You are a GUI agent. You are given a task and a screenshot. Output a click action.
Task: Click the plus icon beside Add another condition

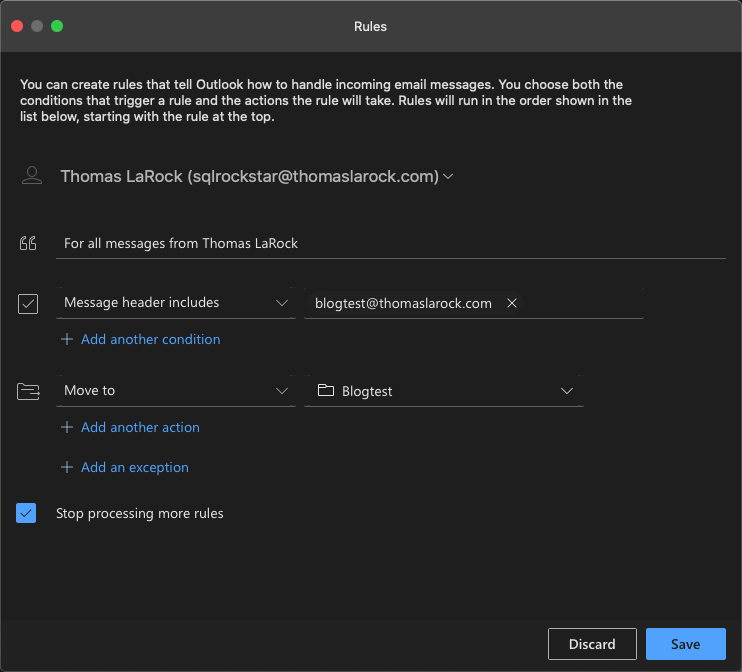click(x=67, y=339)
